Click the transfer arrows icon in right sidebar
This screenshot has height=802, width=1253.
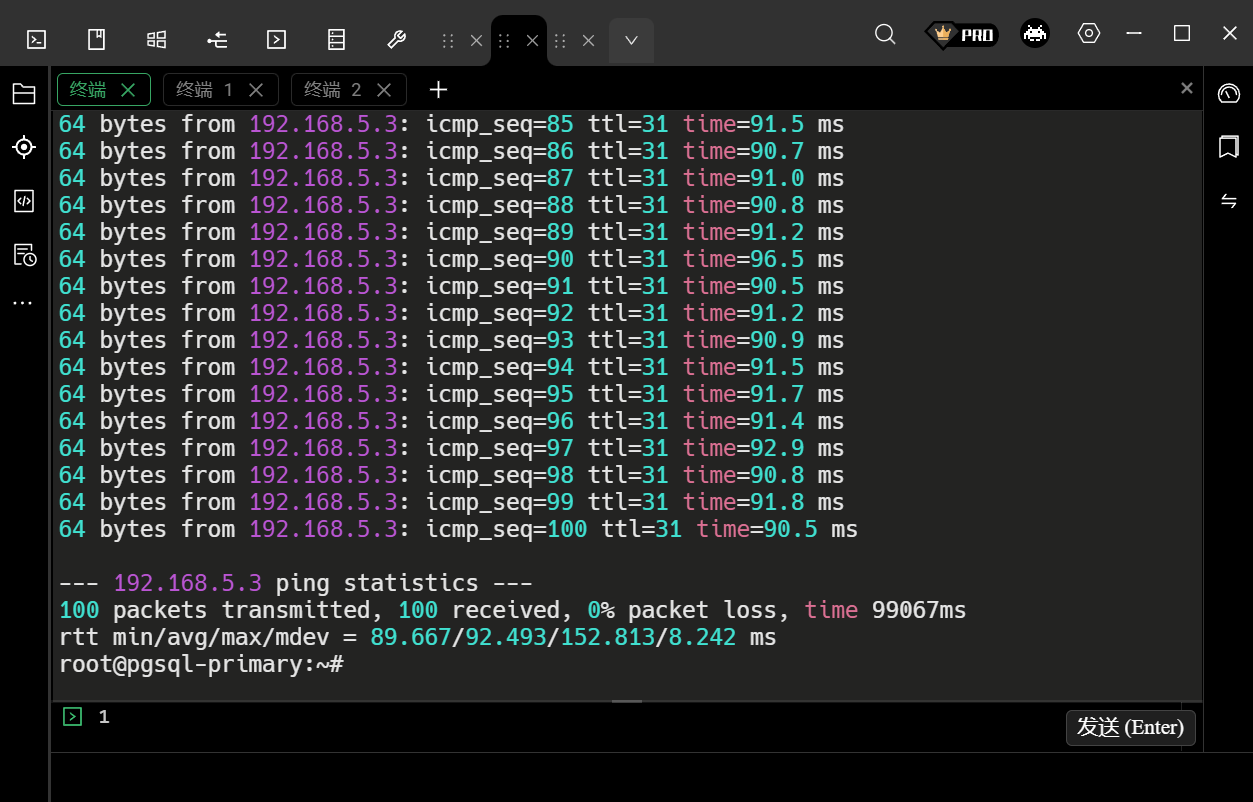(x=1228, y=201)
